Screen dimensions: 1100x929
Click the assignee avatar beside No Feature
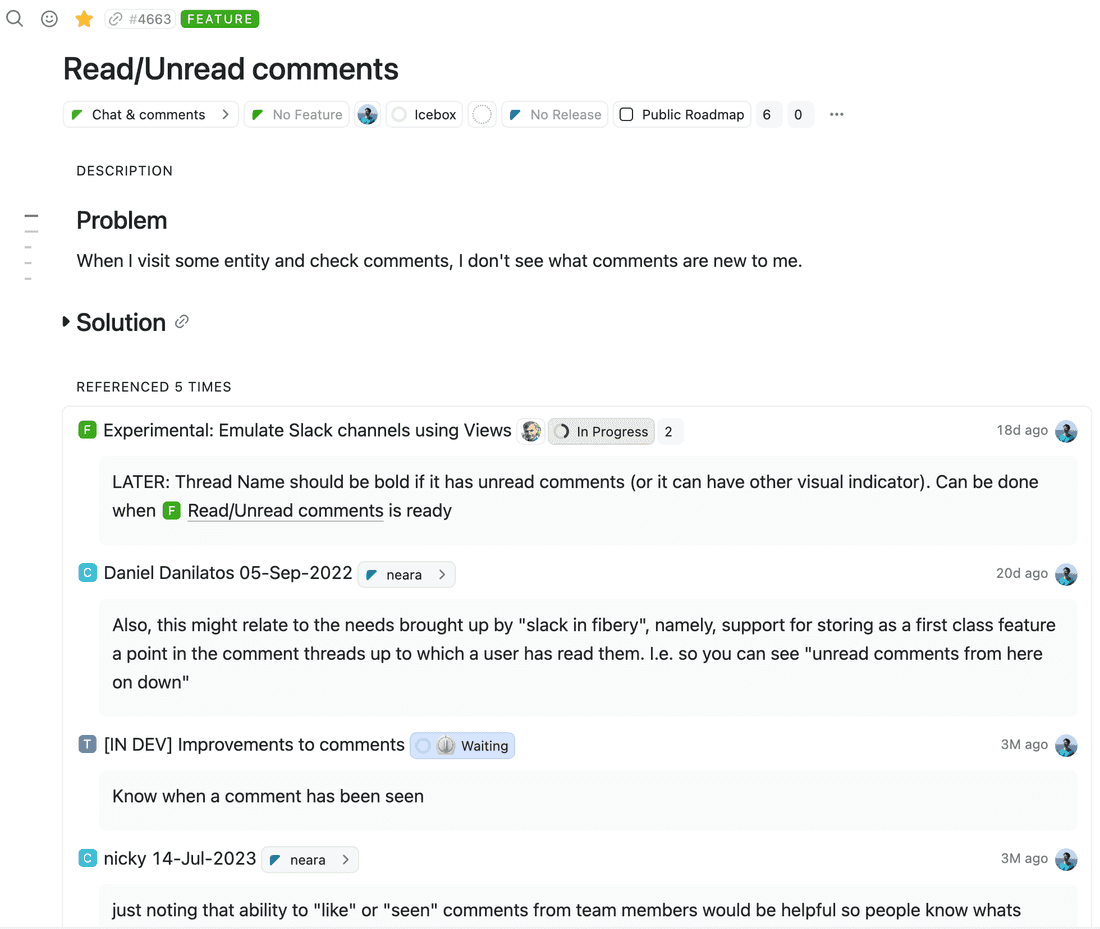point(368,114)
